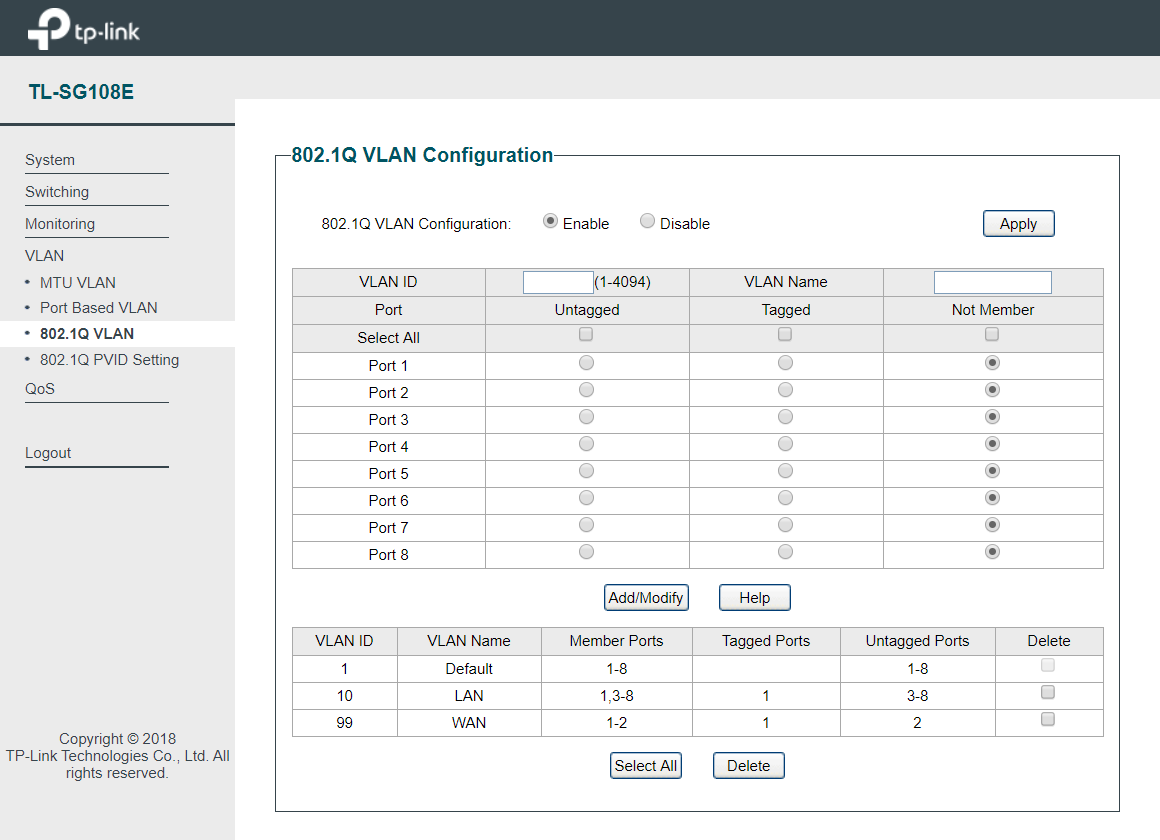Go to MTU VLAN page
This screenshot has height=840, width=1160.
tap(78, 283)
